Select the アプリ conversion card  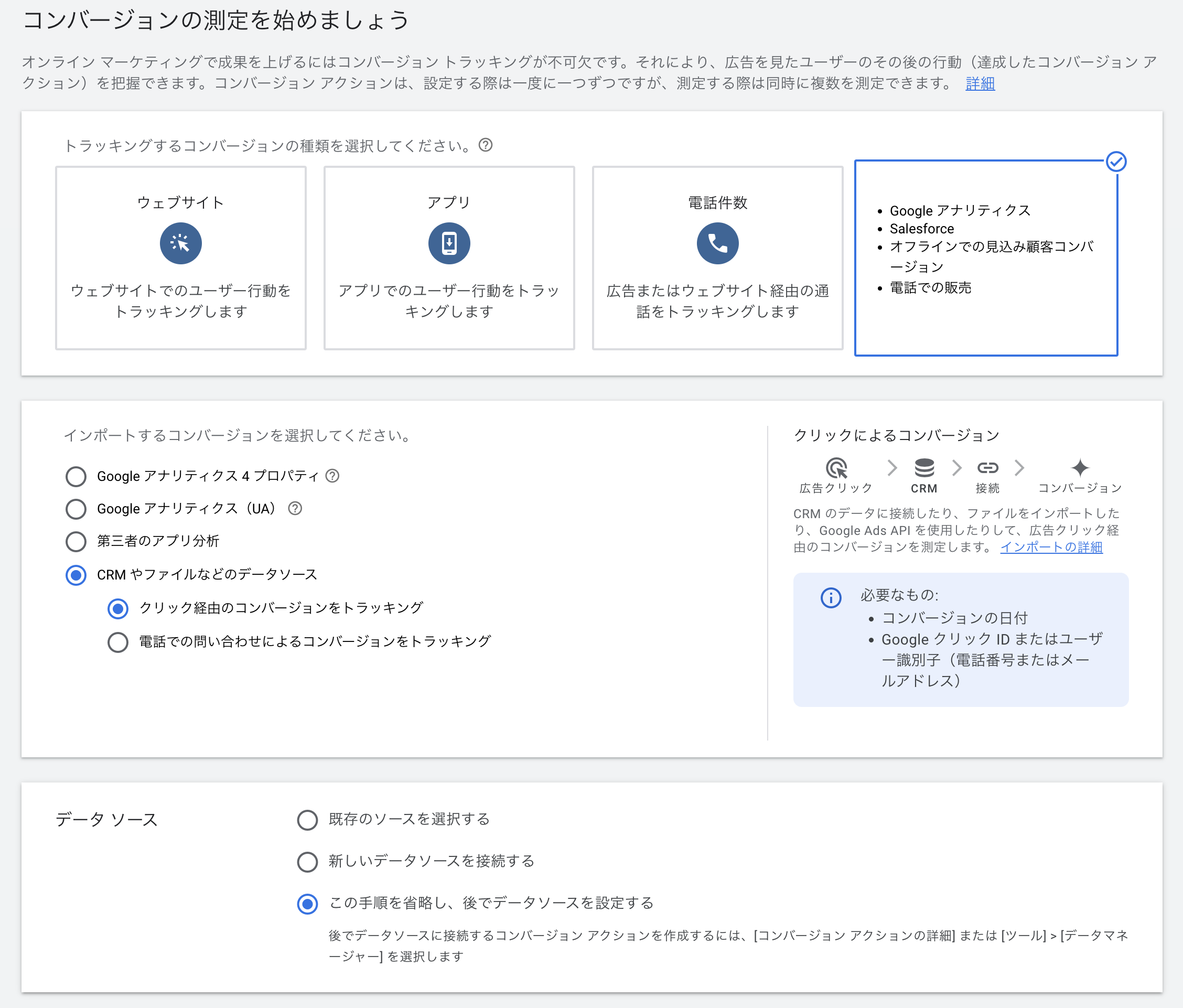[x=449, y=258]
